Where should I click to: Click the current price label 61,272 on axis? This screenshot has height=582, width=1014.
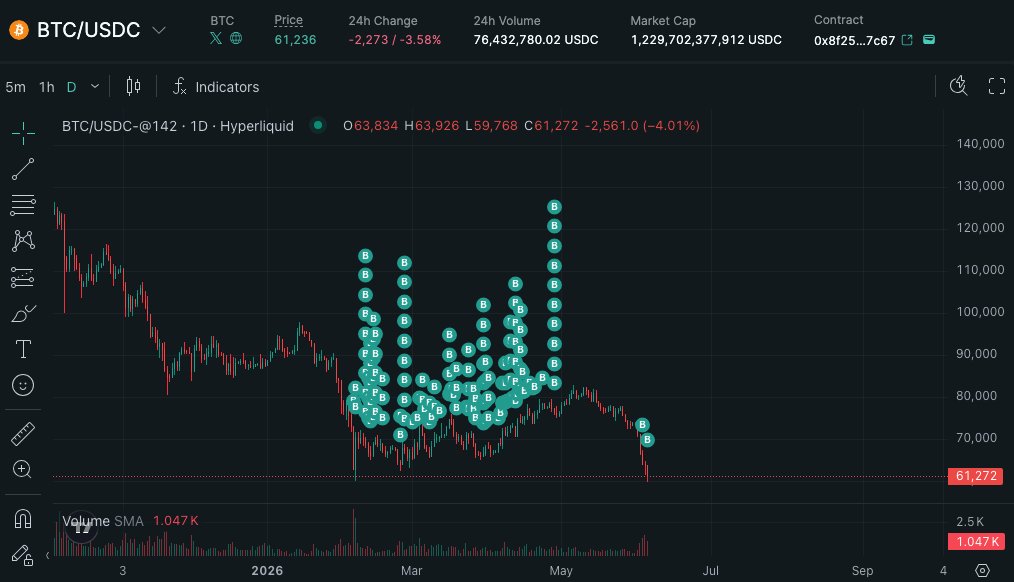click(975, 476)
